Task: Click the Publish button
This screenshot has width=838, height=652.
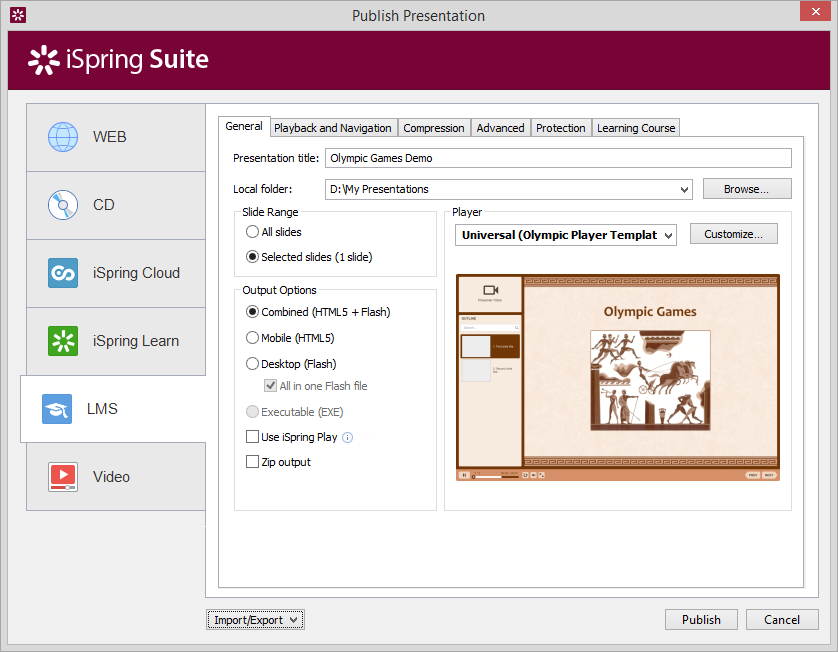Action: click(x=701, y=620)
